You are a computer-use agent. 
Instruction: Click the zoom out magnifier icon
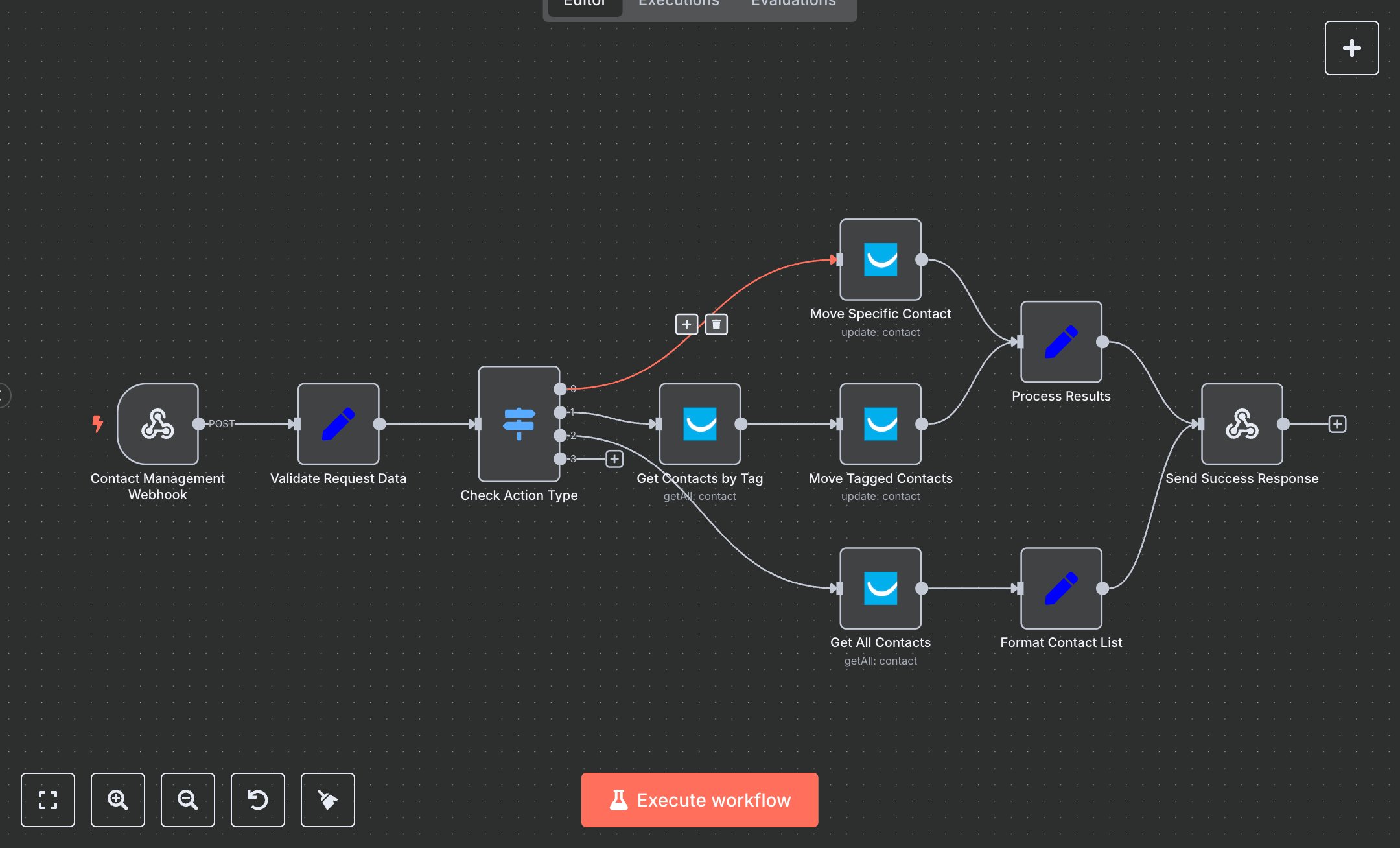coord(187,800)
